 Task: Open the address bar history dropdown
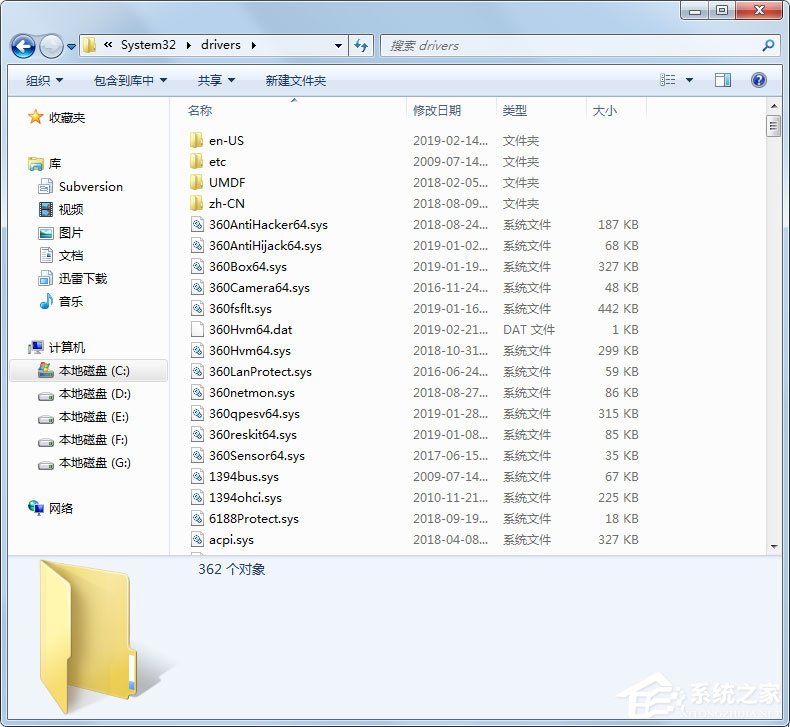[x=338, y=46]
